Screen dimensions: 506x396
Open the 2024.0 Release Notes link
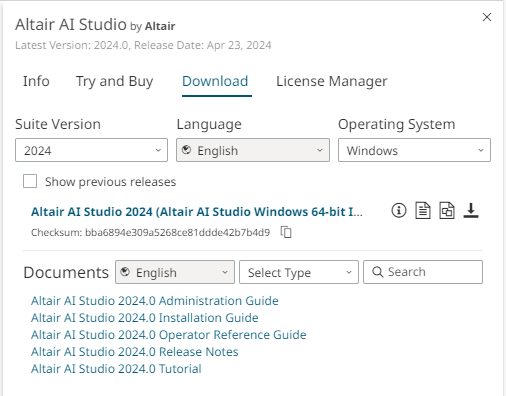pyautogui.click(x=135, y=352)
